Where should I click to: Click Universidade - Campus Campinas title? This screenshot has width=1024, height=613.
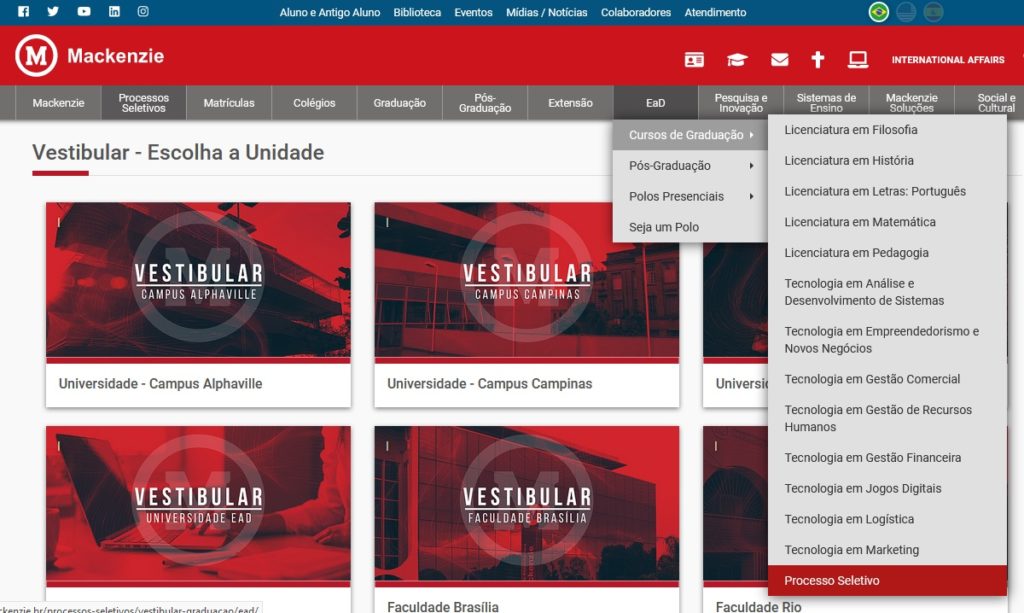[x=489, y=384]
